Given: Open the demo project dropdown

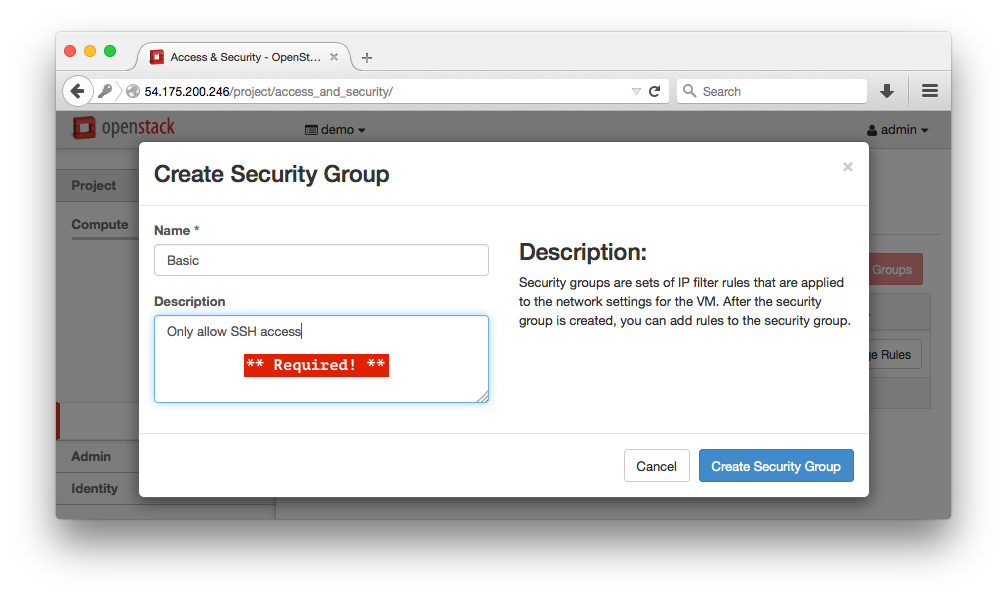Looking at the screenshot, I should pos(335,129).
